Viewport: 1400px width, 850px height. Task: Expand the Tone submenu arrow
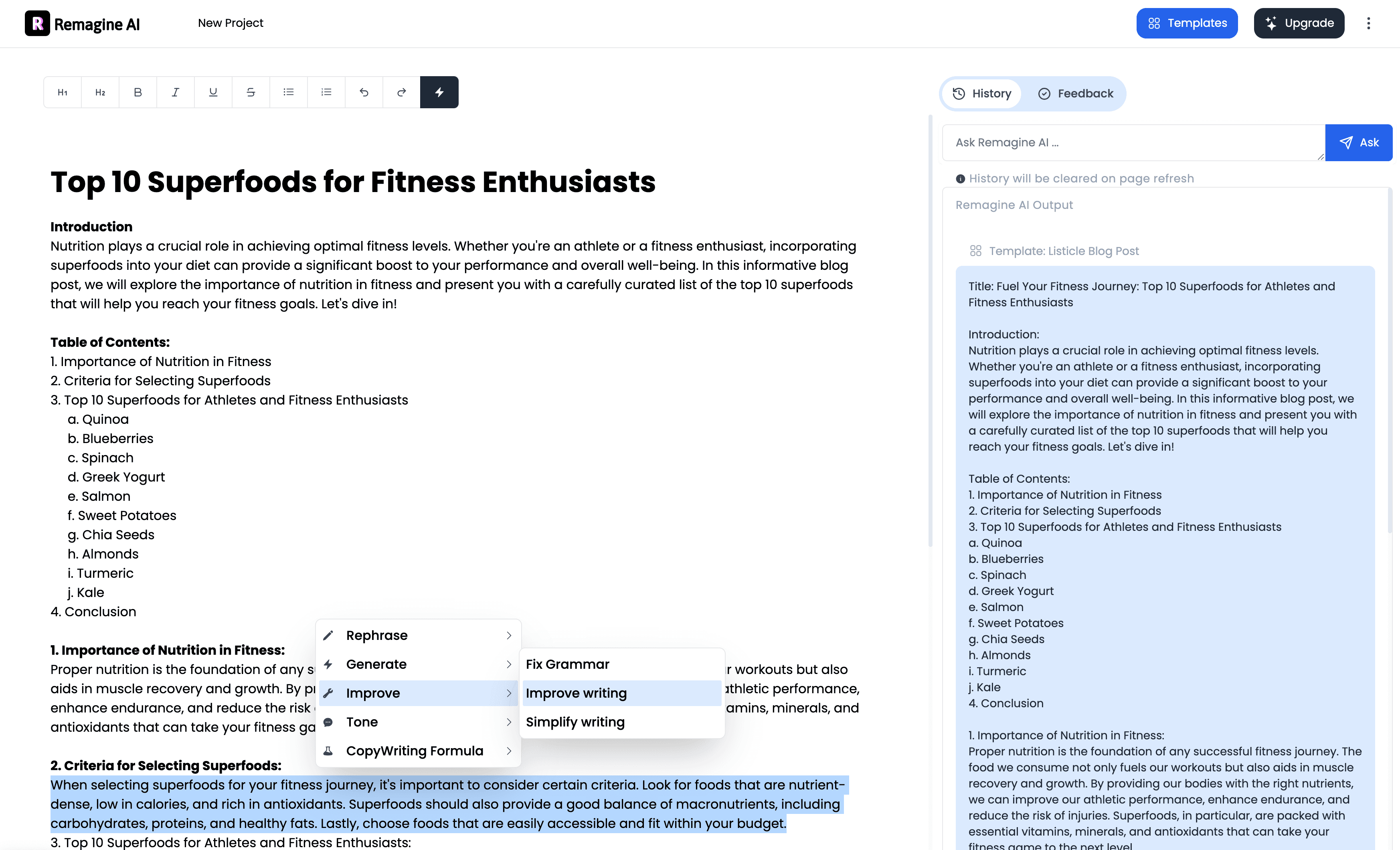(x=509, y=722)
